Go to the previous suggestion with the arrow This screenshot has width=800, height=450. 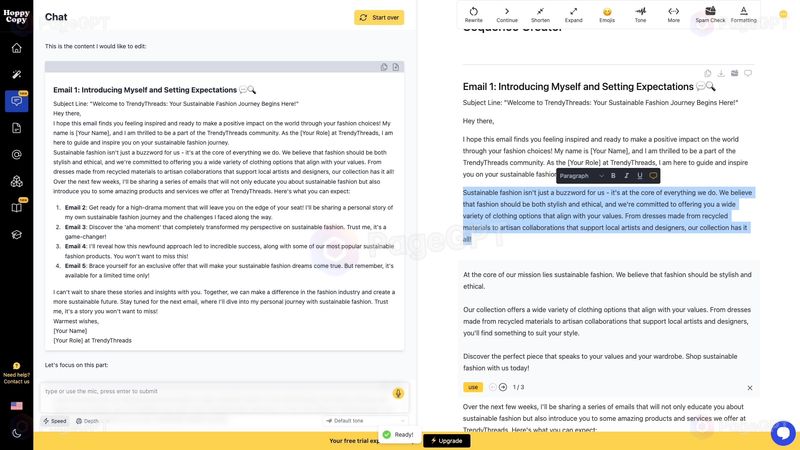[x=492, y=387]
